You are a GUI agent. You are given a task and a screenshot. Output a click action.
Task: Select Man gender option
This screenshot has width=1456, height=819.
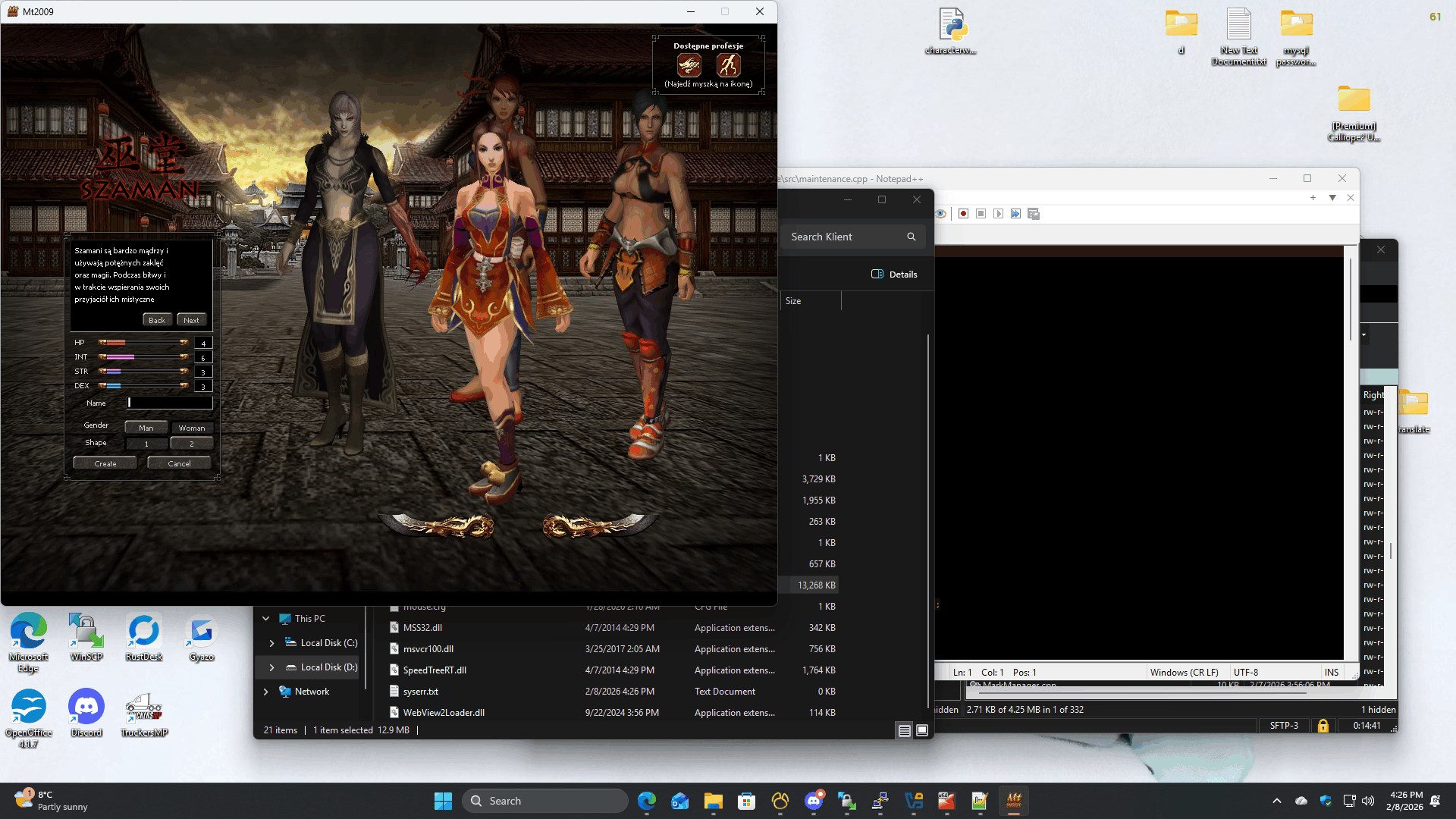pyautogui.click(x=146, y=428)
